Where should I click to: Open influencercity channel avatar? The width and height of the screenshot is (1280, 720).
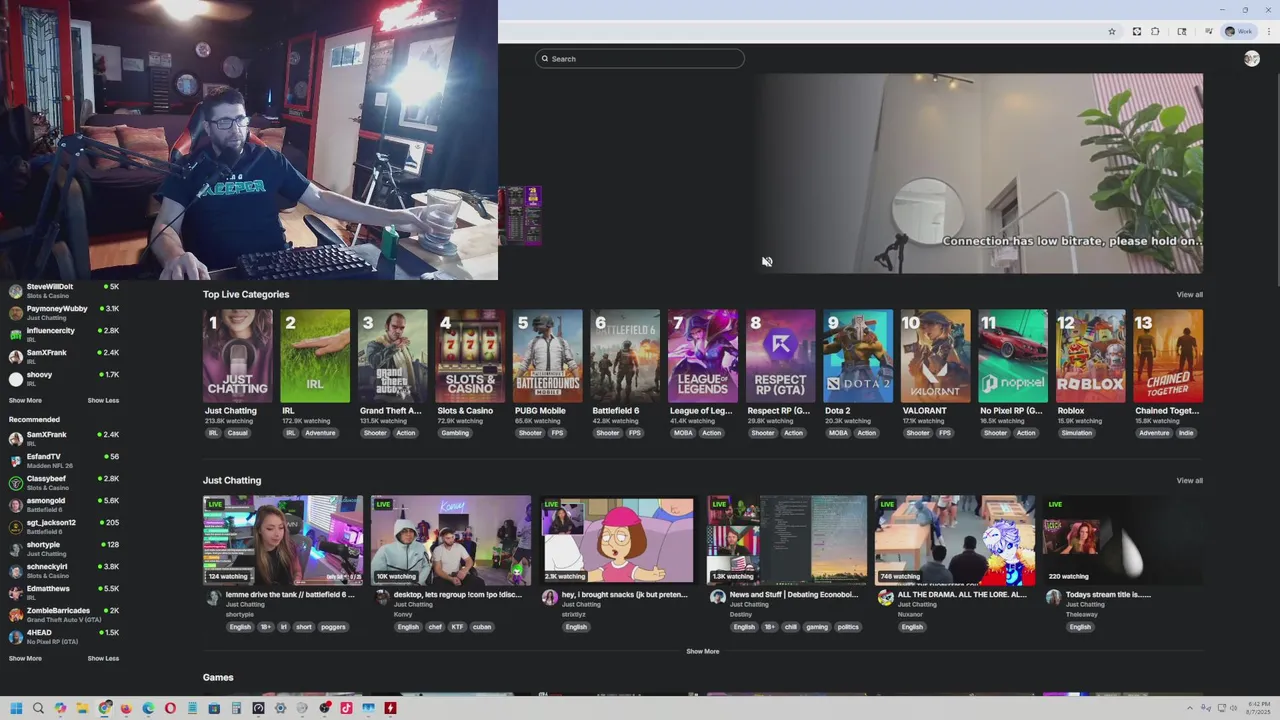pos(15,335)
